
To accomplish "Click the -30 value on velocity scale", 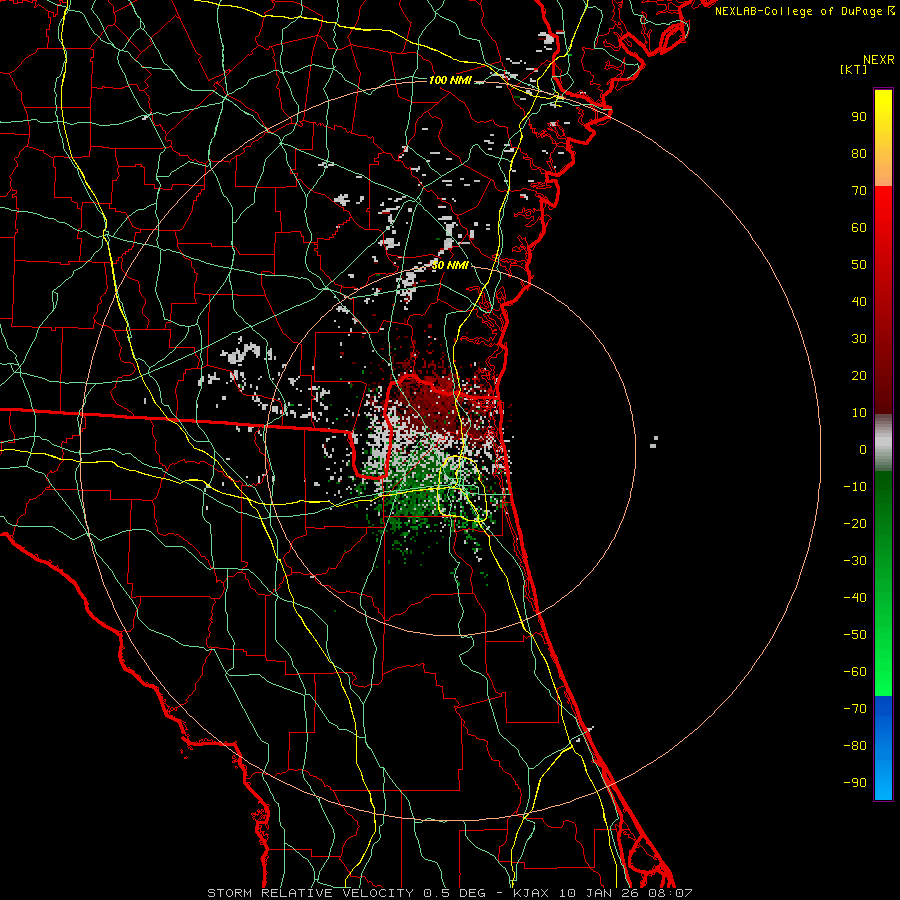I will (x=855, y=561).
